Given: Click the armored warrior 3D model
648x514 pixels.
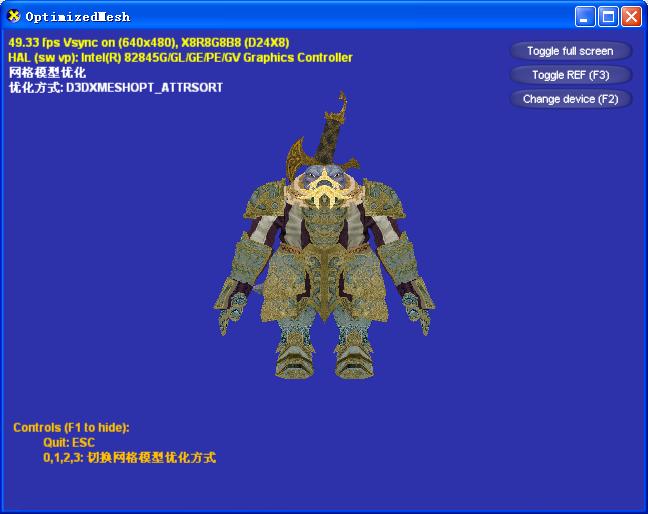Looking at the screenshot, I should 324,236.
